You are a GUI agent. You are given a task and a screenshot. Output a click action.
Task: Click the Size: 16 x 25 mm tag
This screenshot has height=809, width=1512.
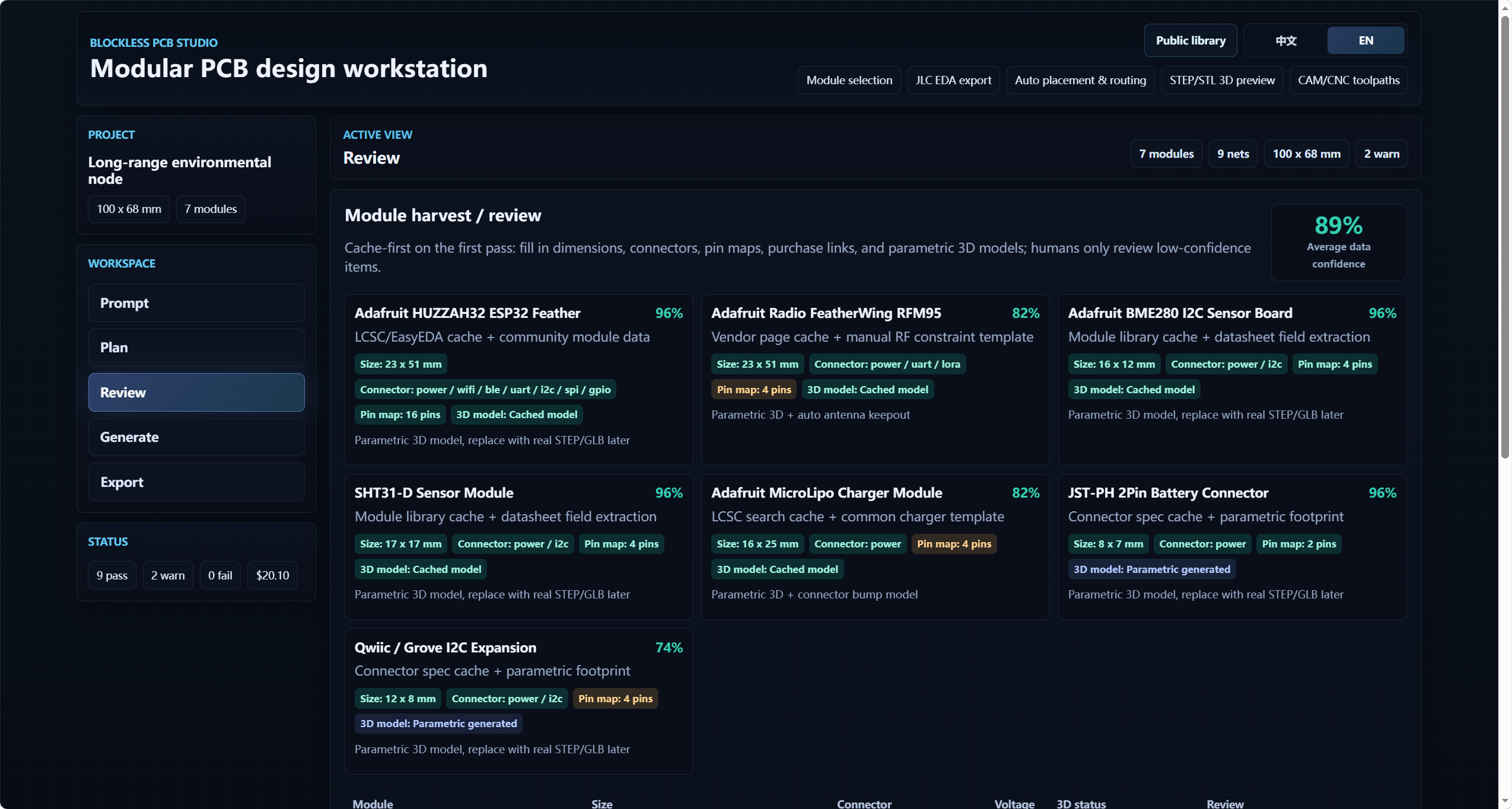pyautogui.click(x=757, y=544)
